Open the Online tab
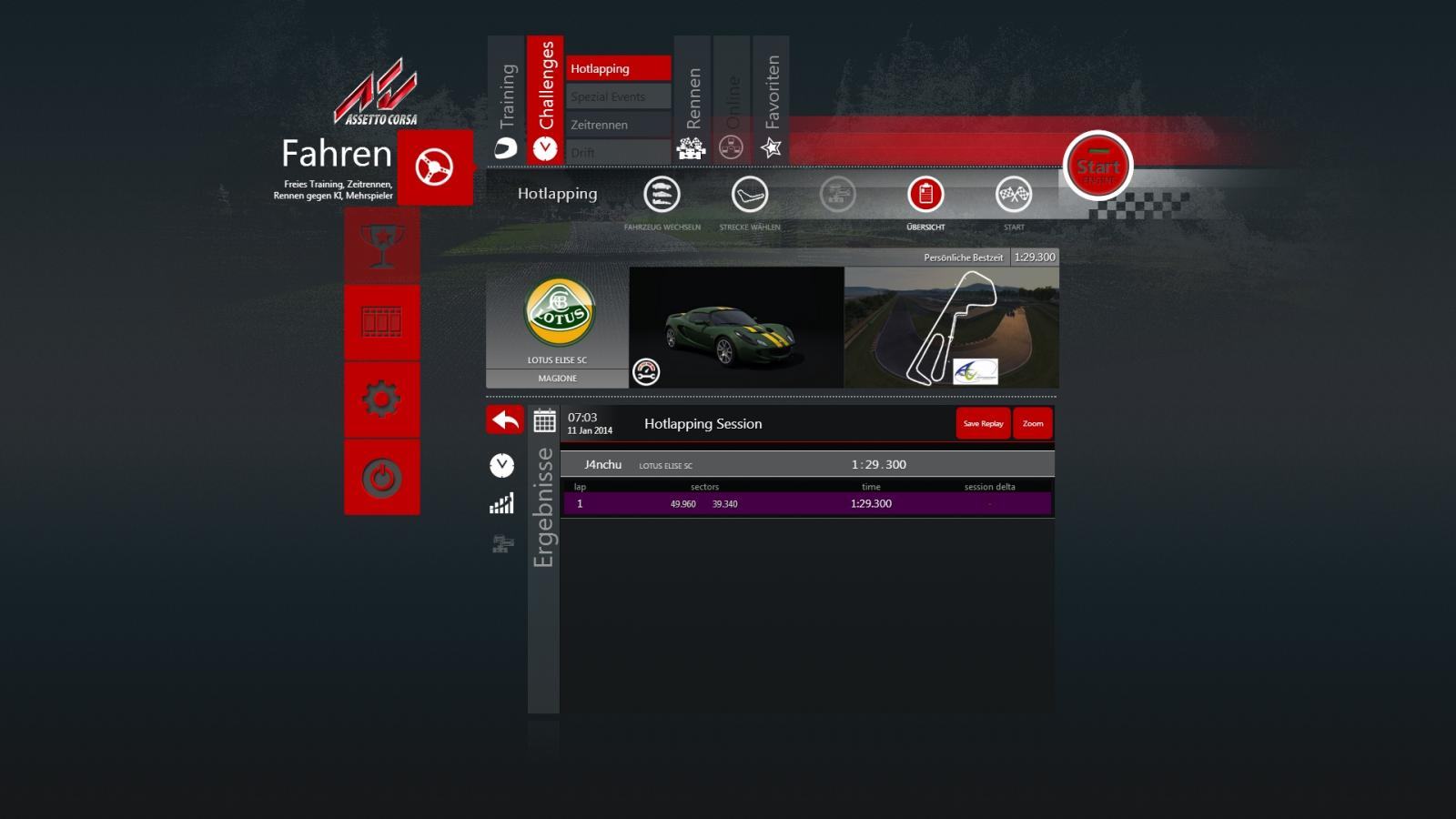This screenshot has height=819, width=1456. tap(732, 100)
